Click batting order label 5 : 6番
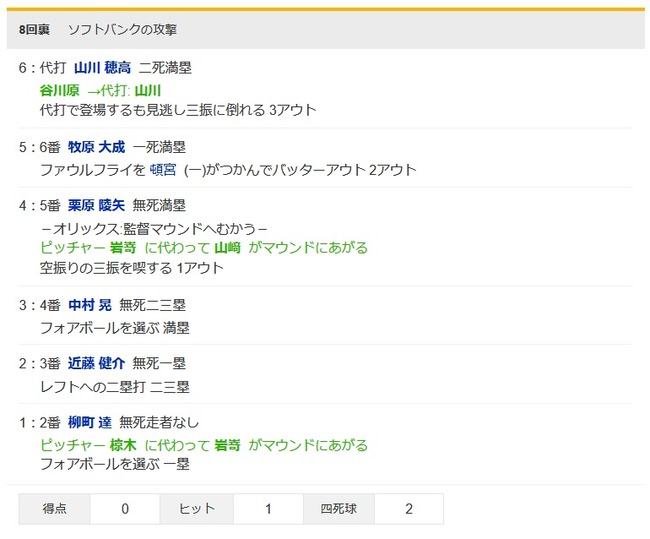The width and height of the screenshot is (650, 539). point(39,147)
